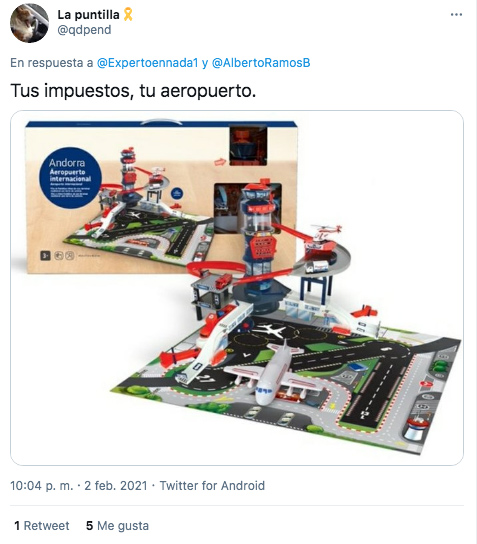The width and height of the screenshot is (477, 544).
Task: Open the @Expertoennada1 mention link
Action: (147, 63)
